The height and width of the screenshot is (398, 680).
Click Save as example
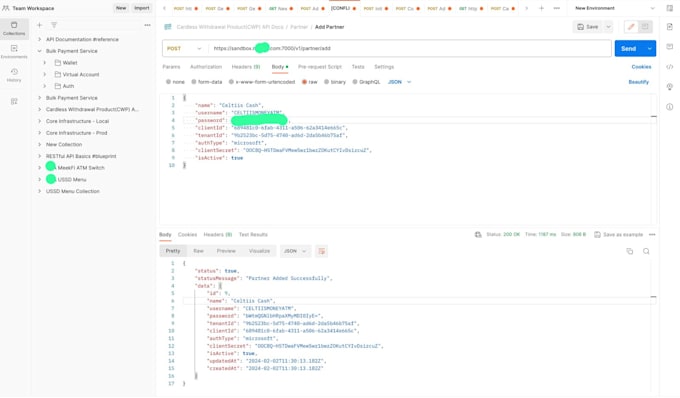[x=619, y=235]
